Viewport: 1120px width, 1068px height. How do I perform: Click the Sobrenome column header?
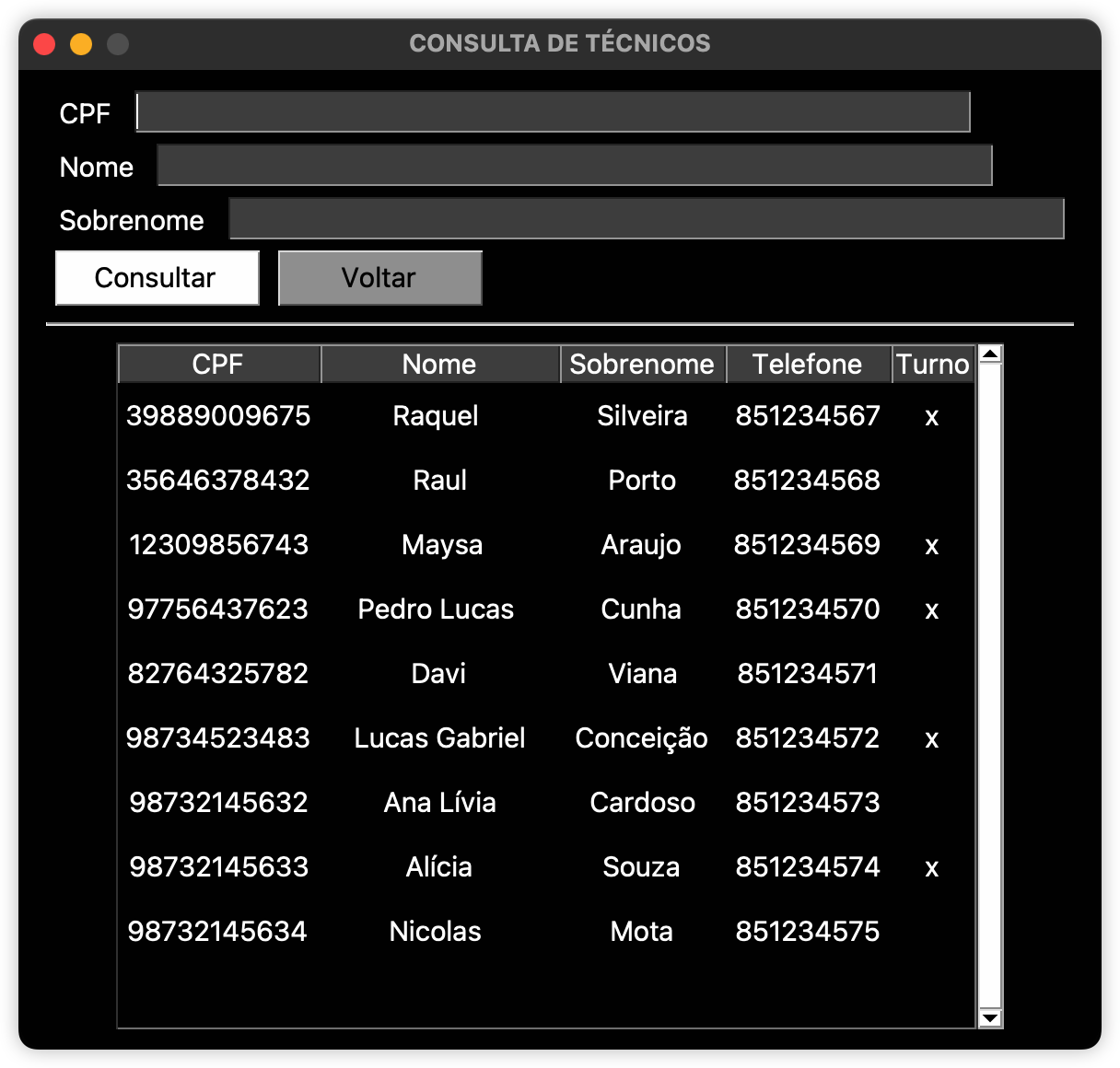pos(643,364)
